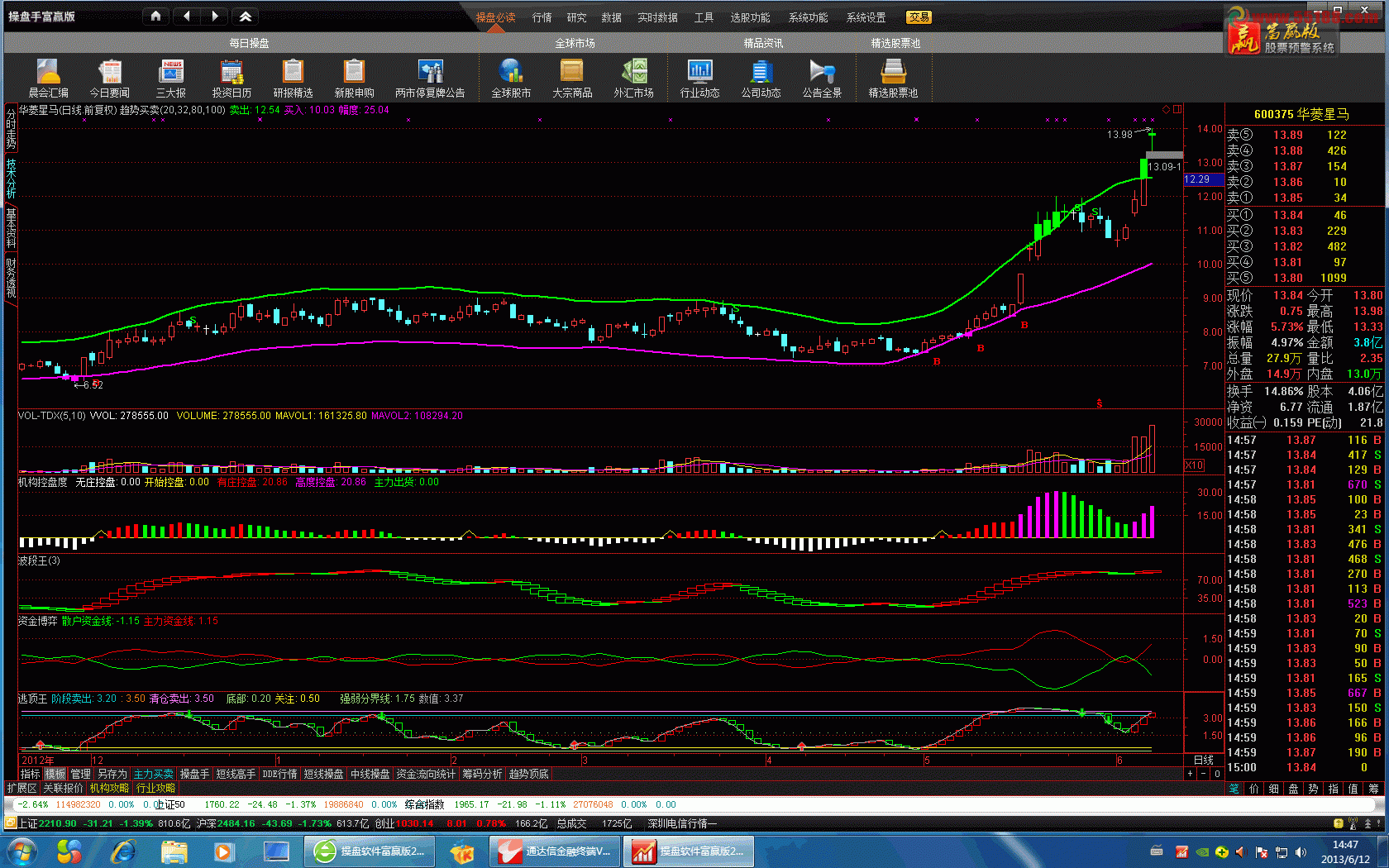This screenshot has height=868, width=1389.
Task: Open 行业攻略 industry strategy
Action: coord(155,788)
